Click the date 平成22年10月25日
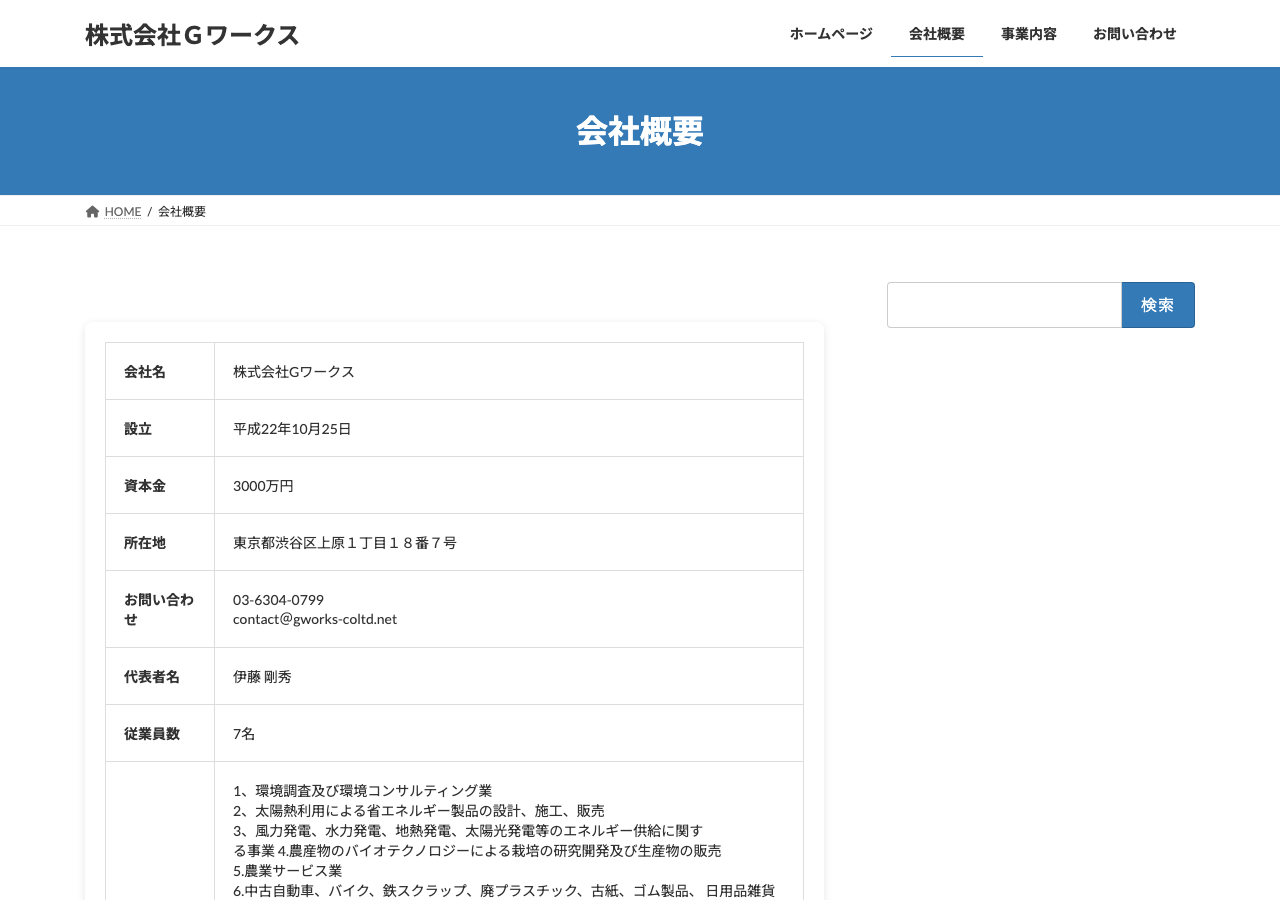Image resolution: width=1280 pixels, height=900 pixels. click(292, 428)
